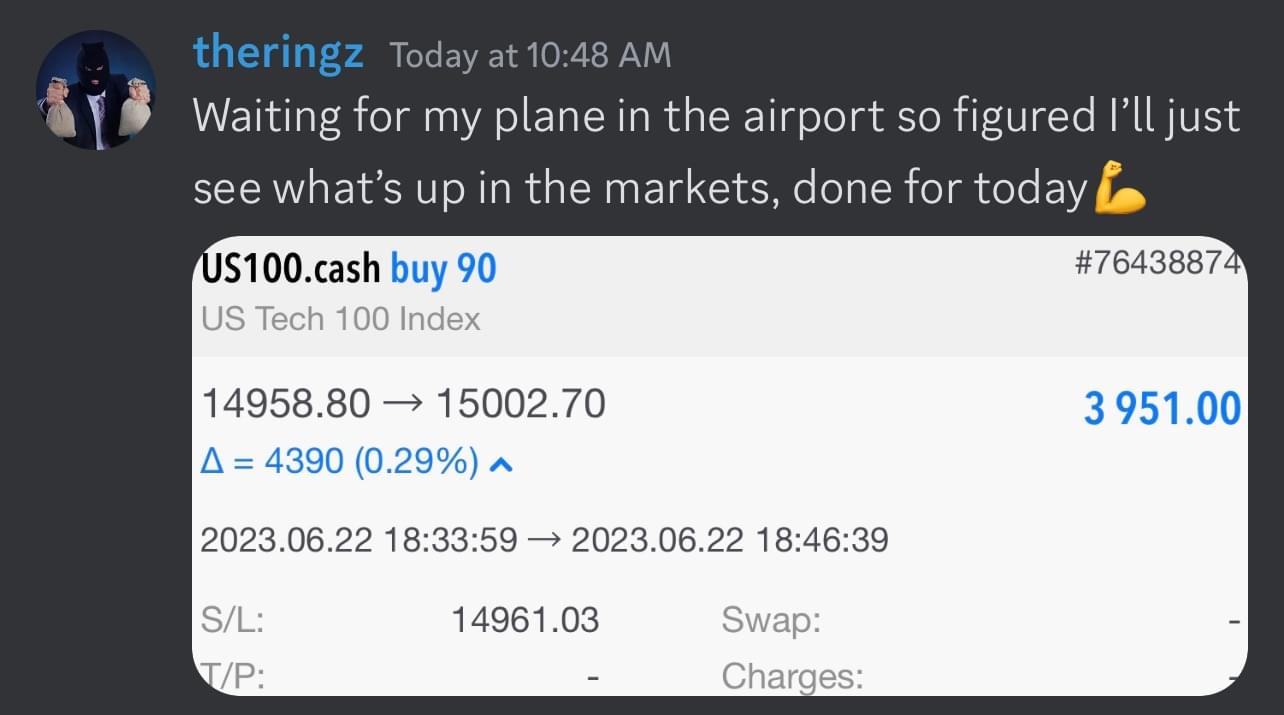Click the Δ = 4390 (0.29%) text
This screenshot has width=1284, height=715.
tap(340, 463)
